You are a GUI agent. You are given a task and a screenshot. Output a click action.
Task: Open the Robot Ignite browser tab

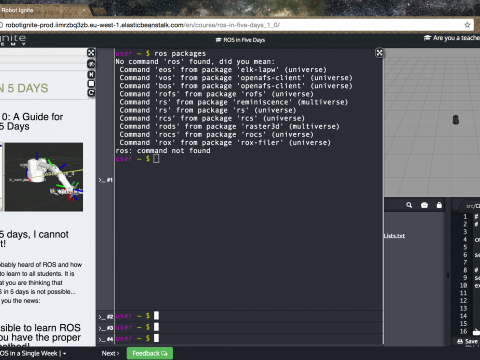[43, 10]
